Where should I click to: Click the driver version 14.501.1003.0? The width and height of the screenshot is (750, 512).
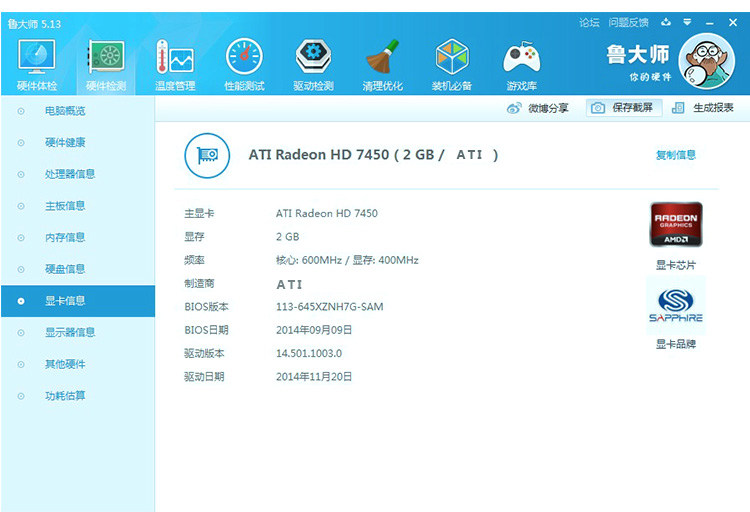pos(309,354)
